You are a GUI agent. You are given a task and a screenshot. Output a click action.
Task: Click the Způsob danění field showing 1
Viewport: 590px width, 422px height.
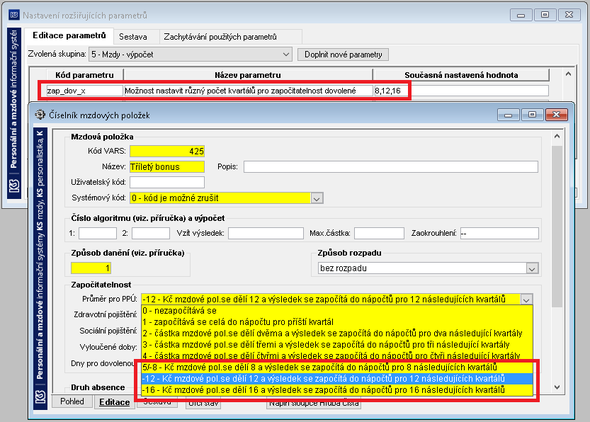pyautogui.click(x=91, y=268)
